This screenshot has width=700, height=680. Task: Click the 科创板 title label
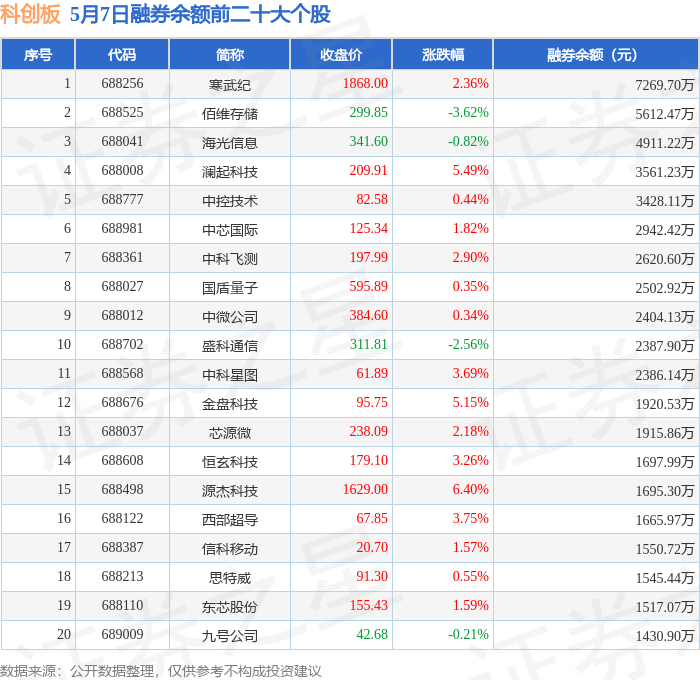point(30,14)
